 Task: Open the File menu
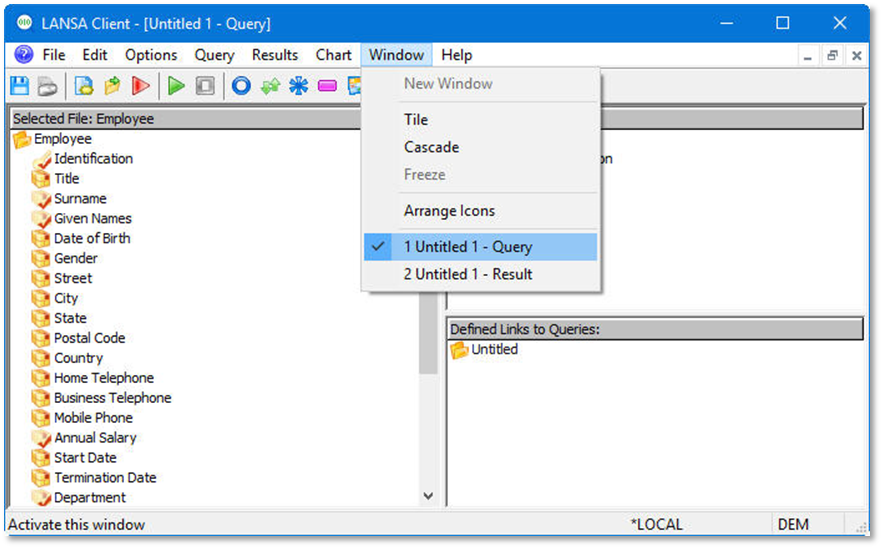coord(54,55)
